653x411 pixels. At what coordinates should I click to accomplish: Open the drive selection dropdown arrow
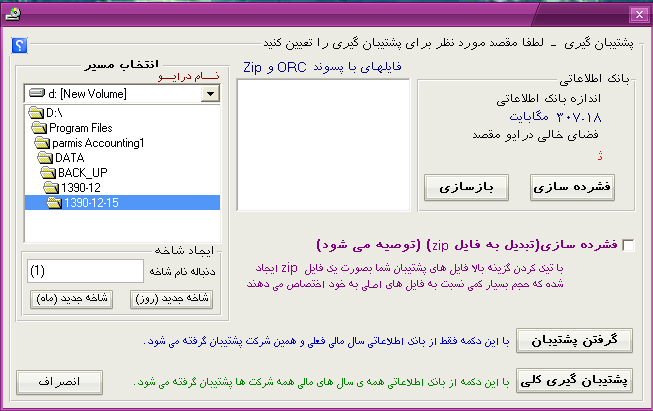[x=210, y=94]
